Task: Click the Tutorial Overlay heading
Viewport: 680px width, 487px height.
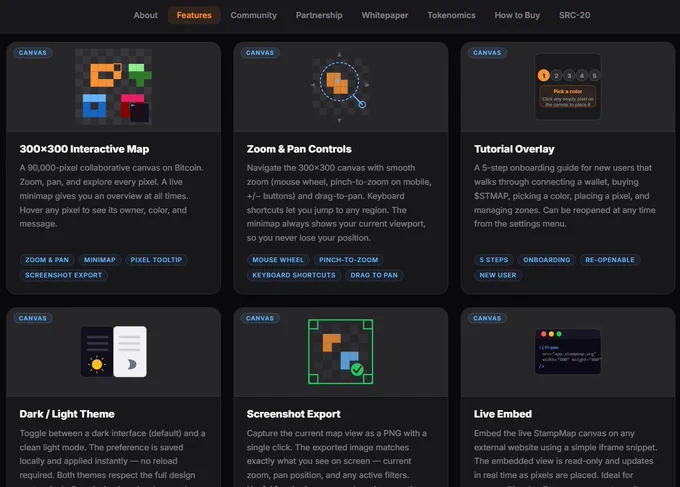Action: (x=514, y=149)
